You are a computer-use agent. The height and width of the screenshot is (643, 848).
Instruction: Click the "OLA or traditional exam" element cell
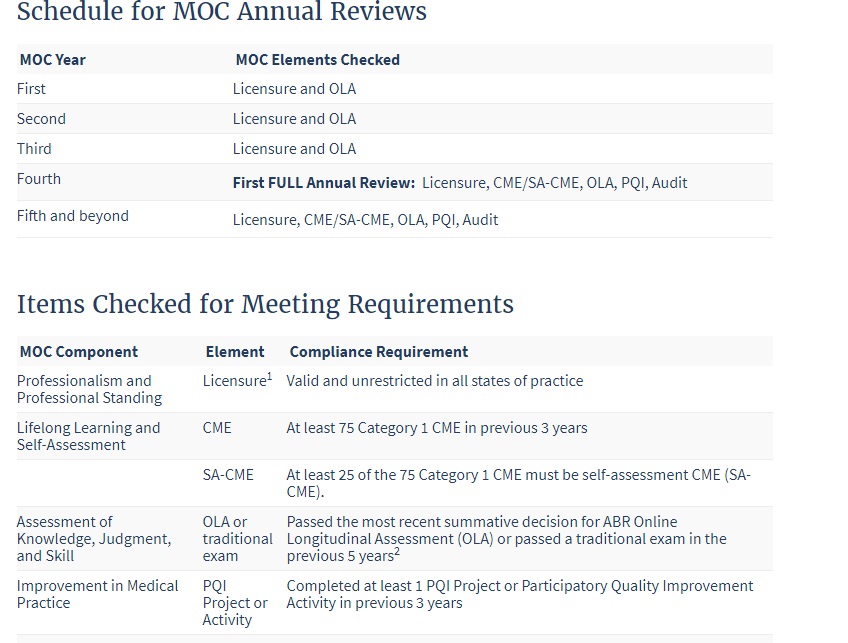pyautogui.click(x=237, y=538)
